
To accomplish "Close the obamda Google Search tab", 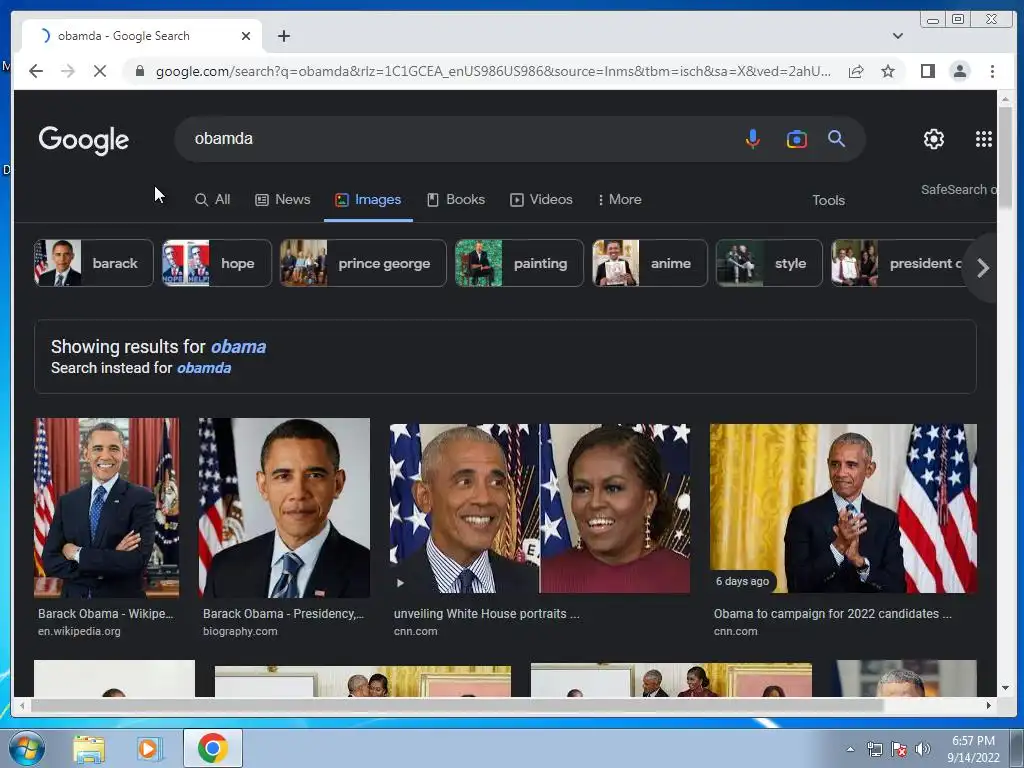I will [246, 36].
